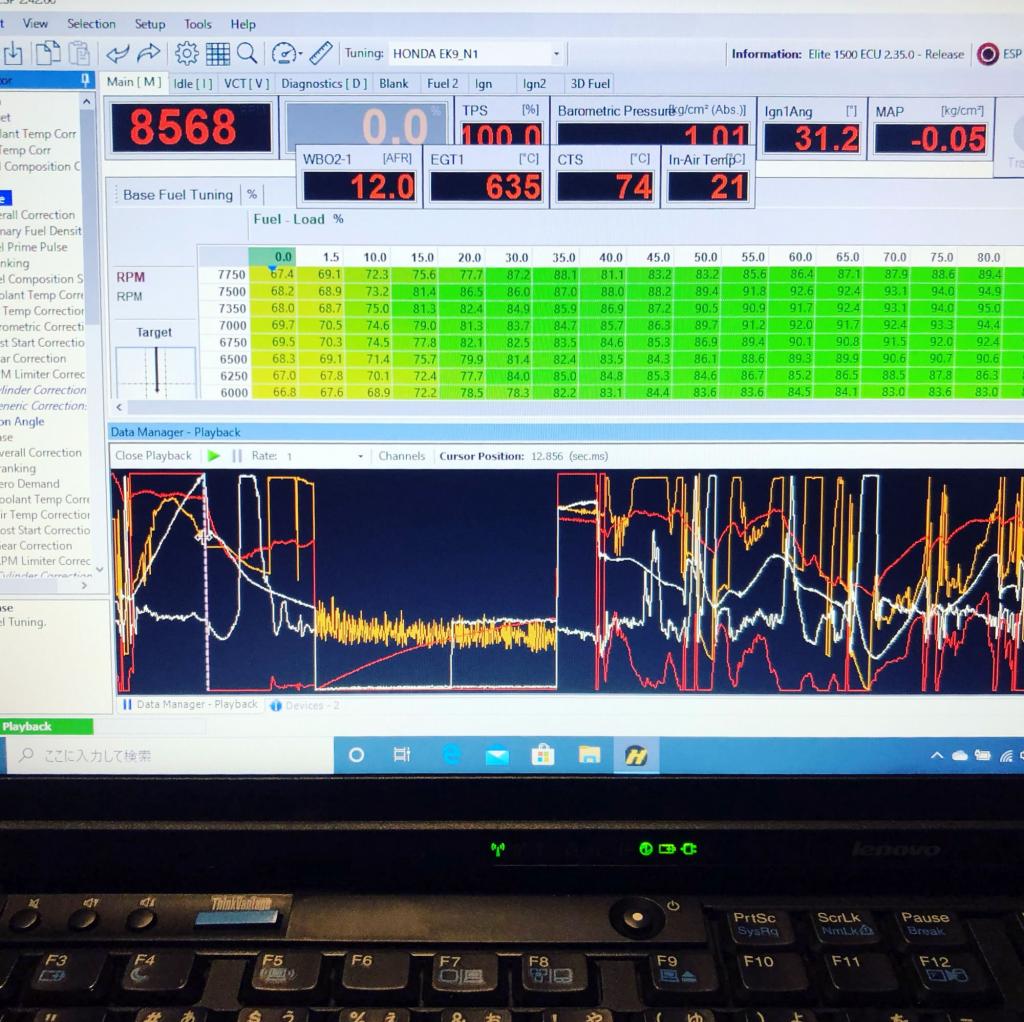Launch Haltech app from the taskbar

634,756
